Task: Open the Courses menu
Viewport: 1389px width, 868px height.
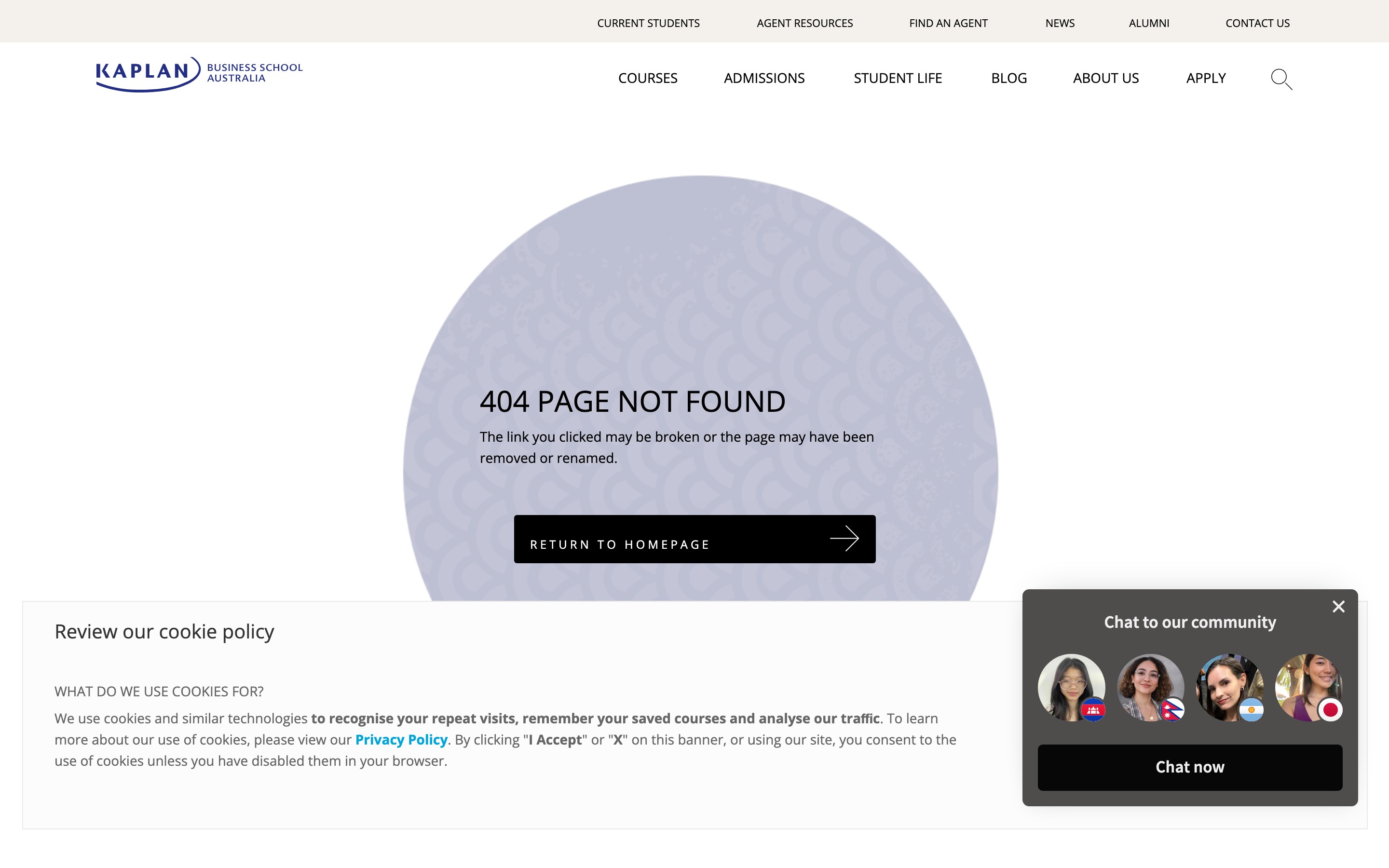Action: coord(647,78)
